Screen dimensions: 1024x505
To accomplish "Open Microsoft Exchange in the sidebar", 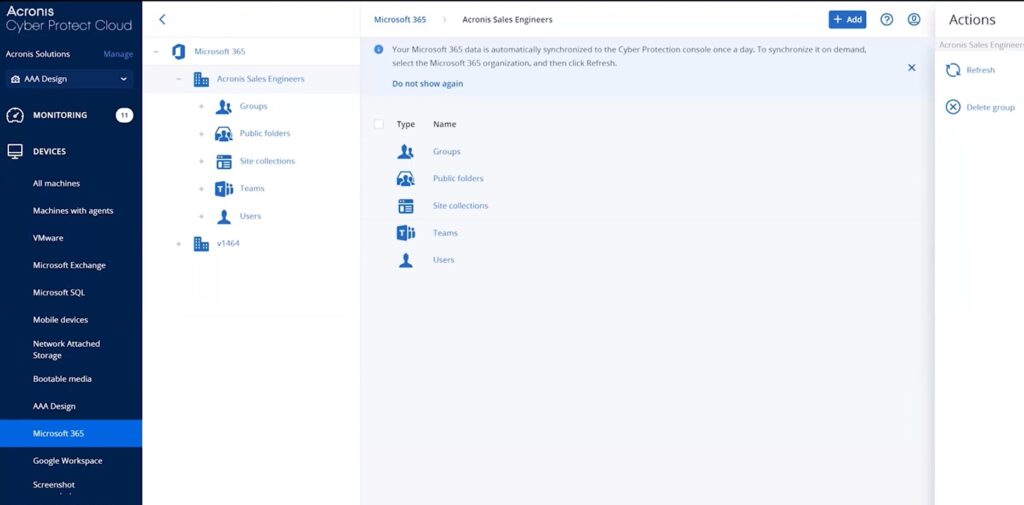I will coord(69,266).
